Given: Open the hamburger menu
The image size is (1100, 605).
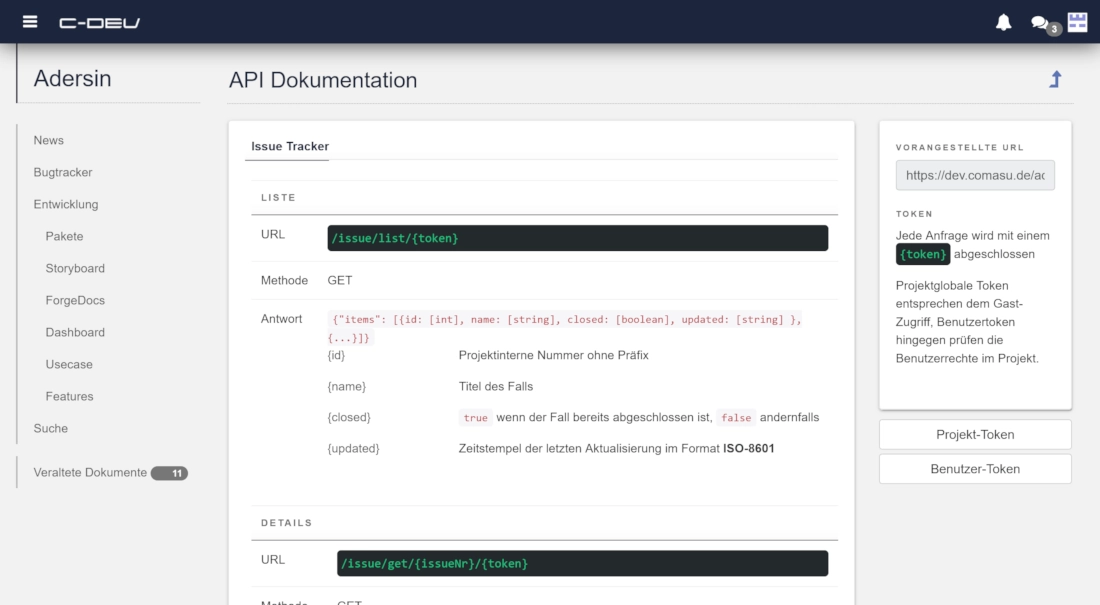Looking at the screenshot, I should tap(29, 22).
